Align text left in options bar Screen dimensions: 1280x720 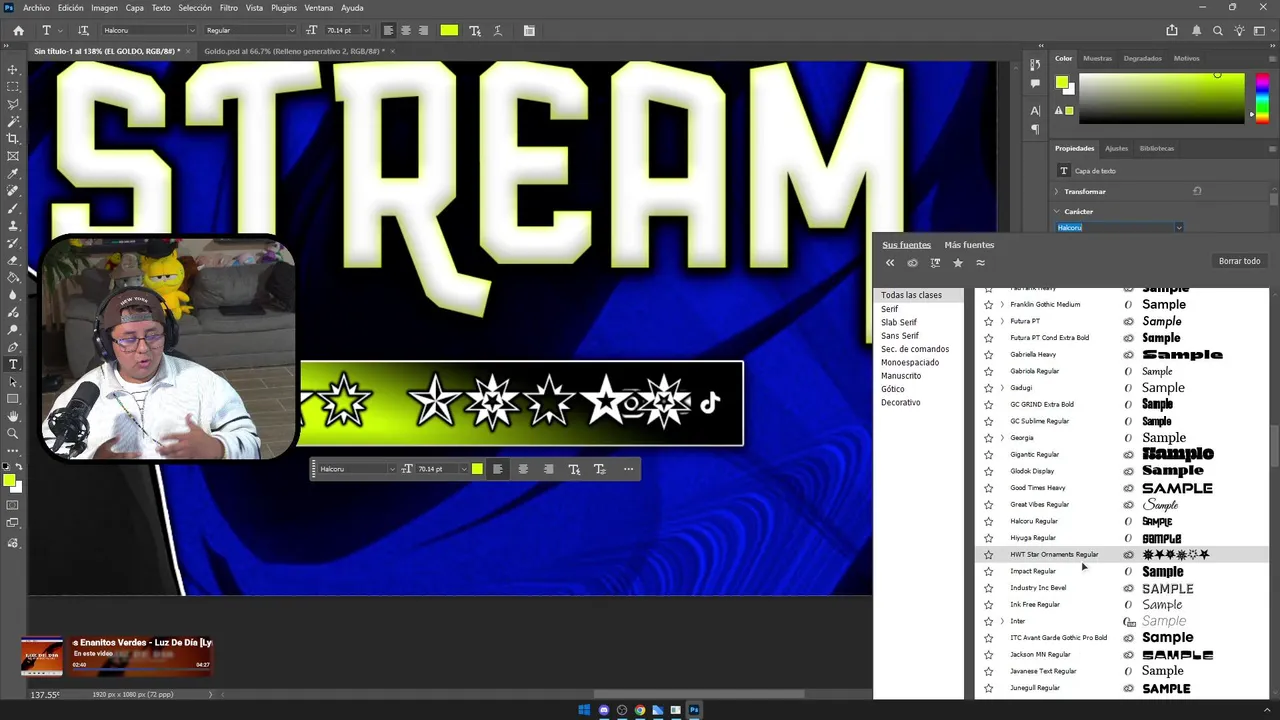pyautogui.click(x=388, y=30)
